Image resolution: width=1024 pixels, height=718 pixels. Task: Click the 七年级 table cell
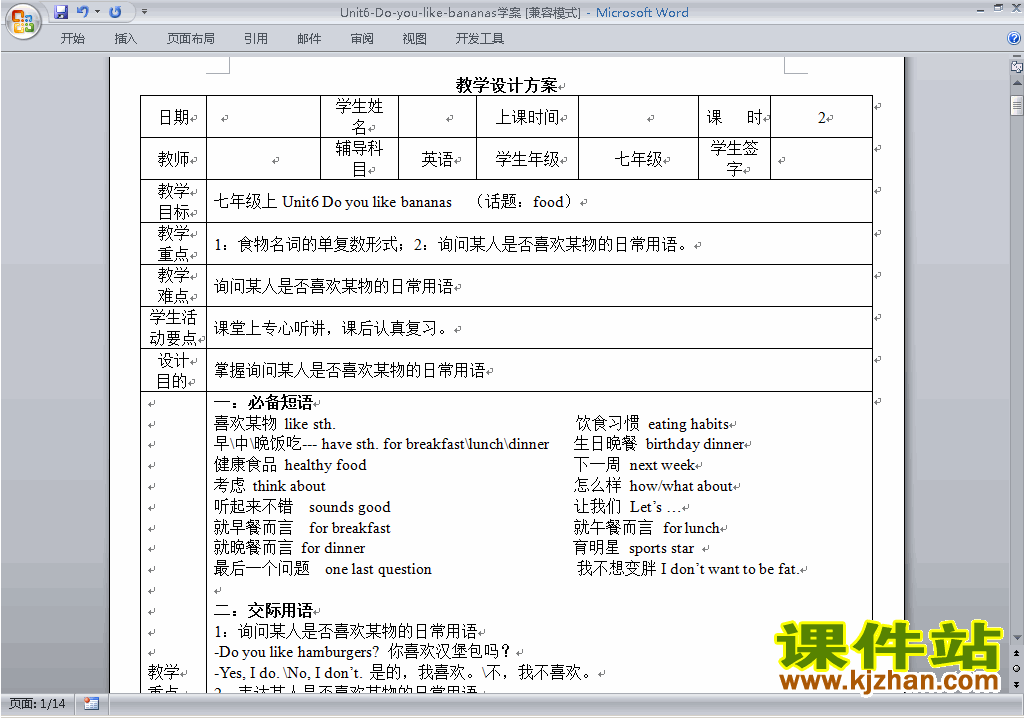(638, 159)
